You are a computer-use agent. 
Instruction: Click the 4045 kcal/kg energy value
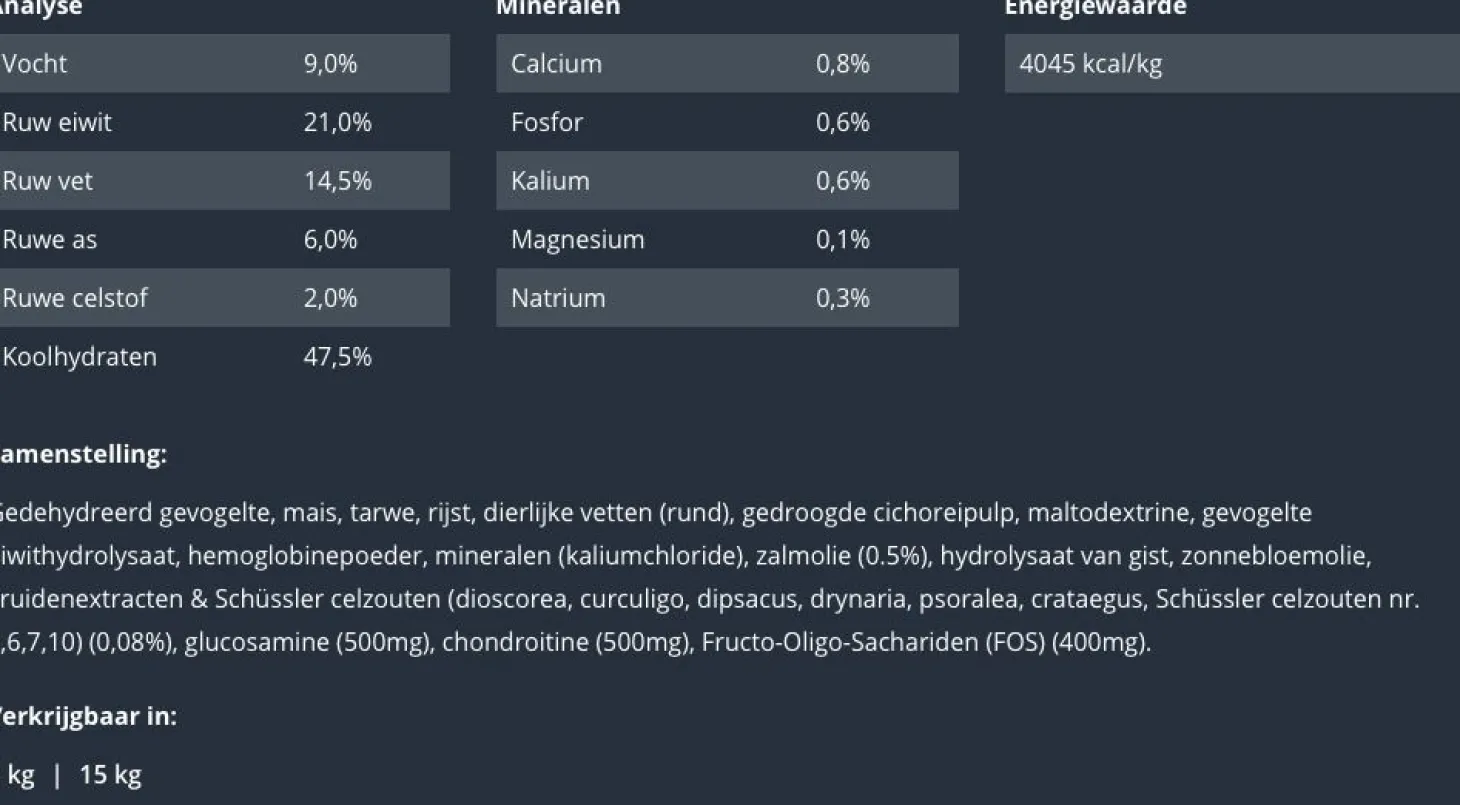tap(1090, 64)
